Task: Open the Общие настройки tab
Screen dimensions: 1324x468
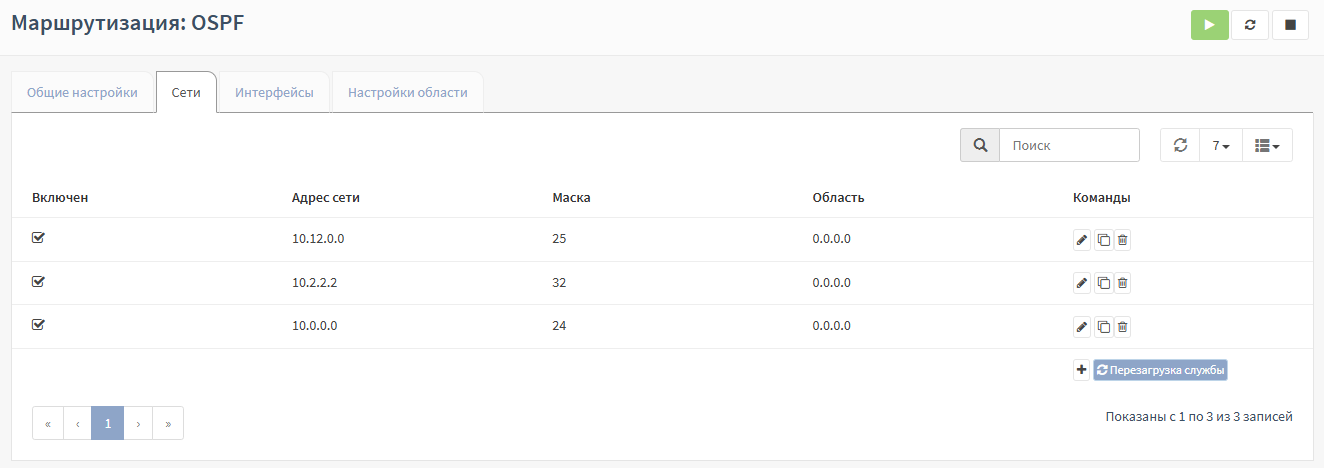Action: click(82, 92)
